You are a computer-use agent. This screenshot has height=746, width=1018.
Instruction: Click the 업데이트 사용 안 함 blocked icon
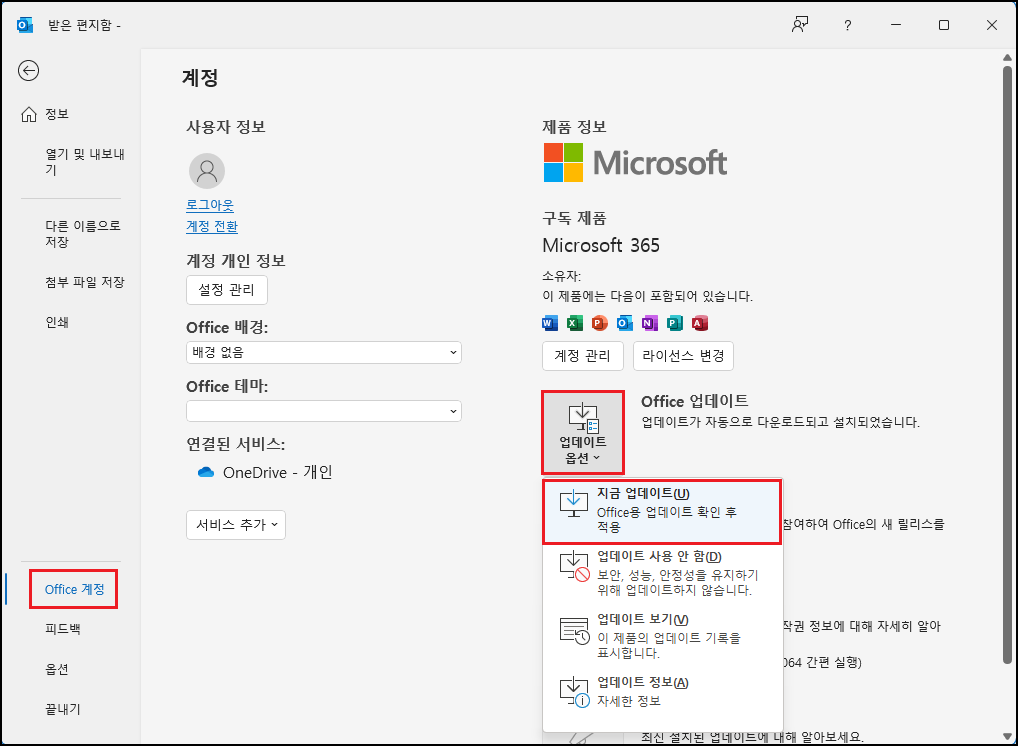coord(575,566)
